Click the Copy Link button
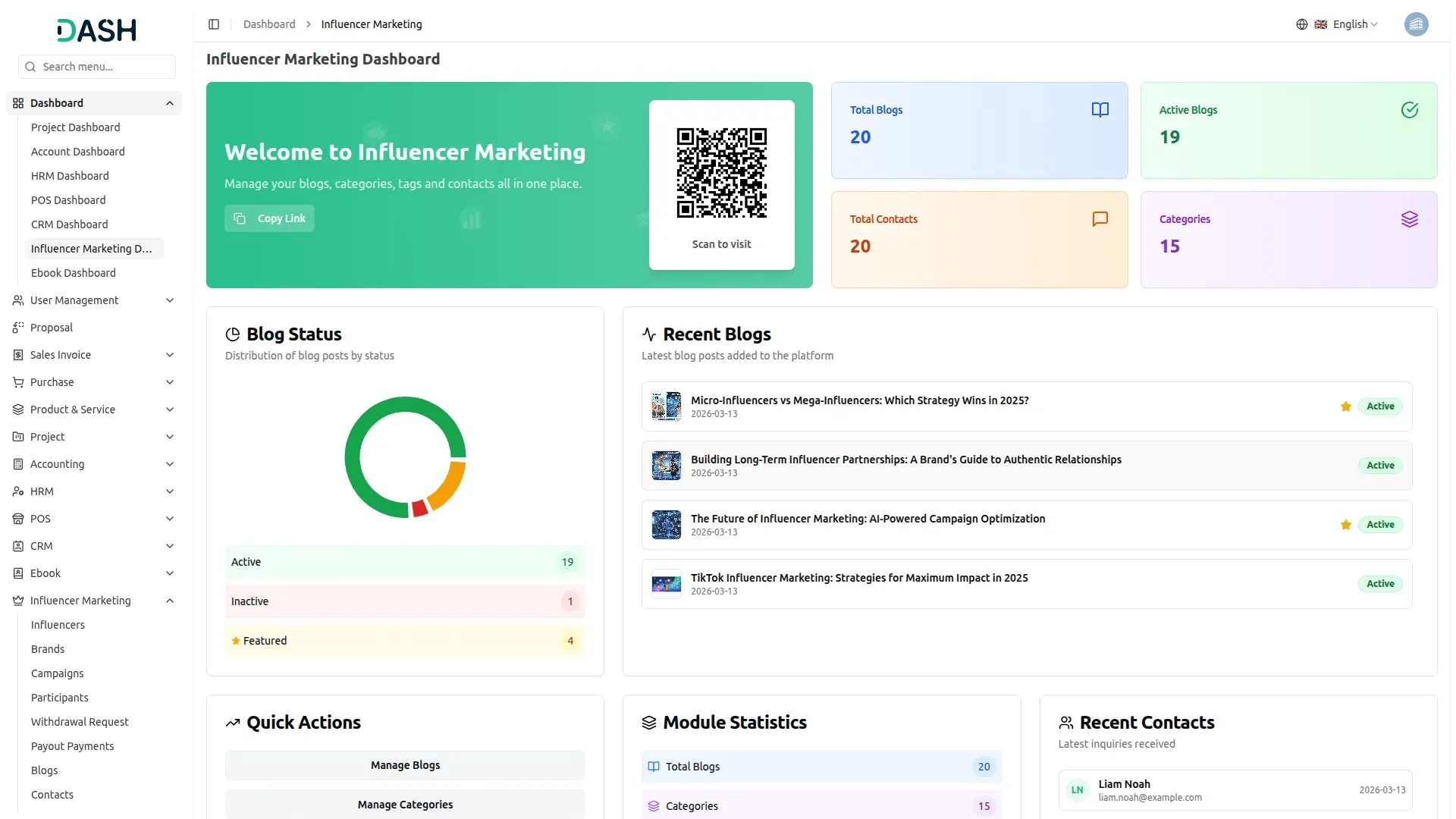This screenshot has height=819, width=1456. point(268,218)
